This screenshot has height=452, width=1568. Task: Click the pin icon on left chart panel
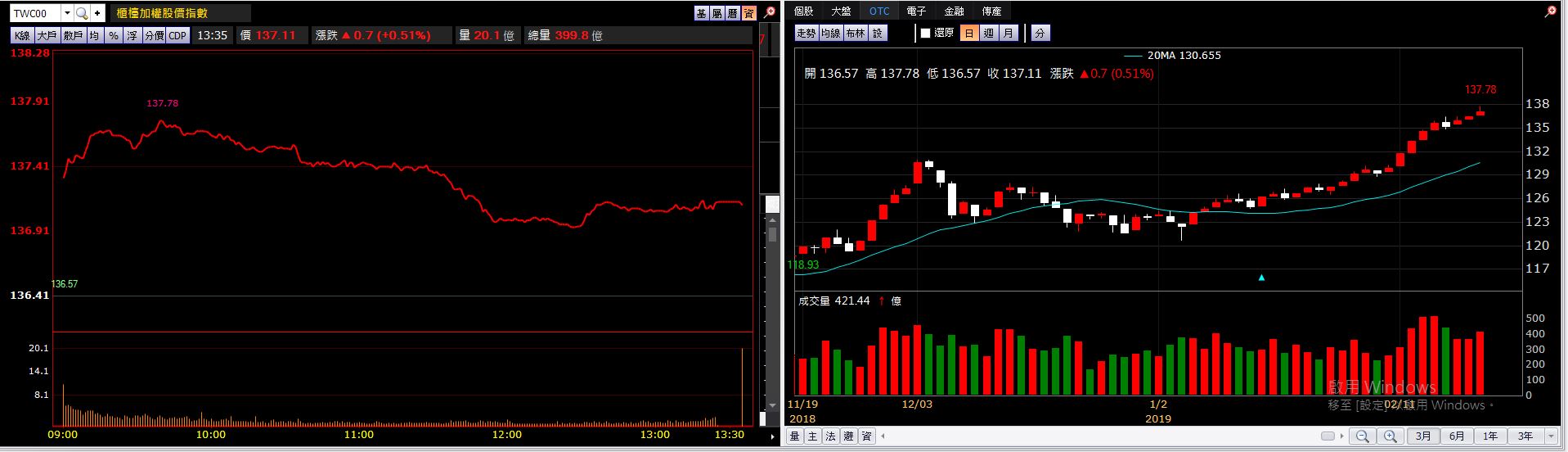tap(770, 12)
